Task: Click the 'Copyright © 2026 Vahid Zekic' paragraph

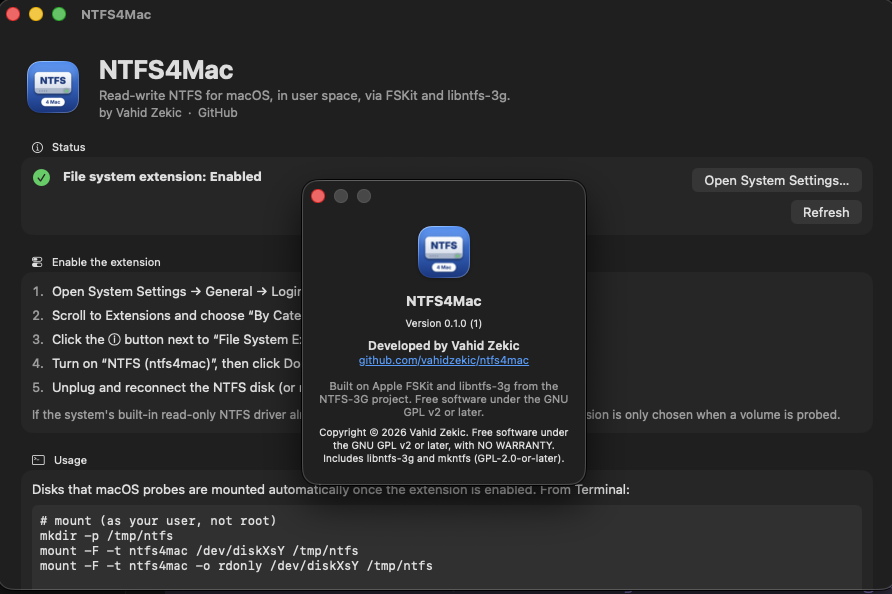Action: click(444, 446)
